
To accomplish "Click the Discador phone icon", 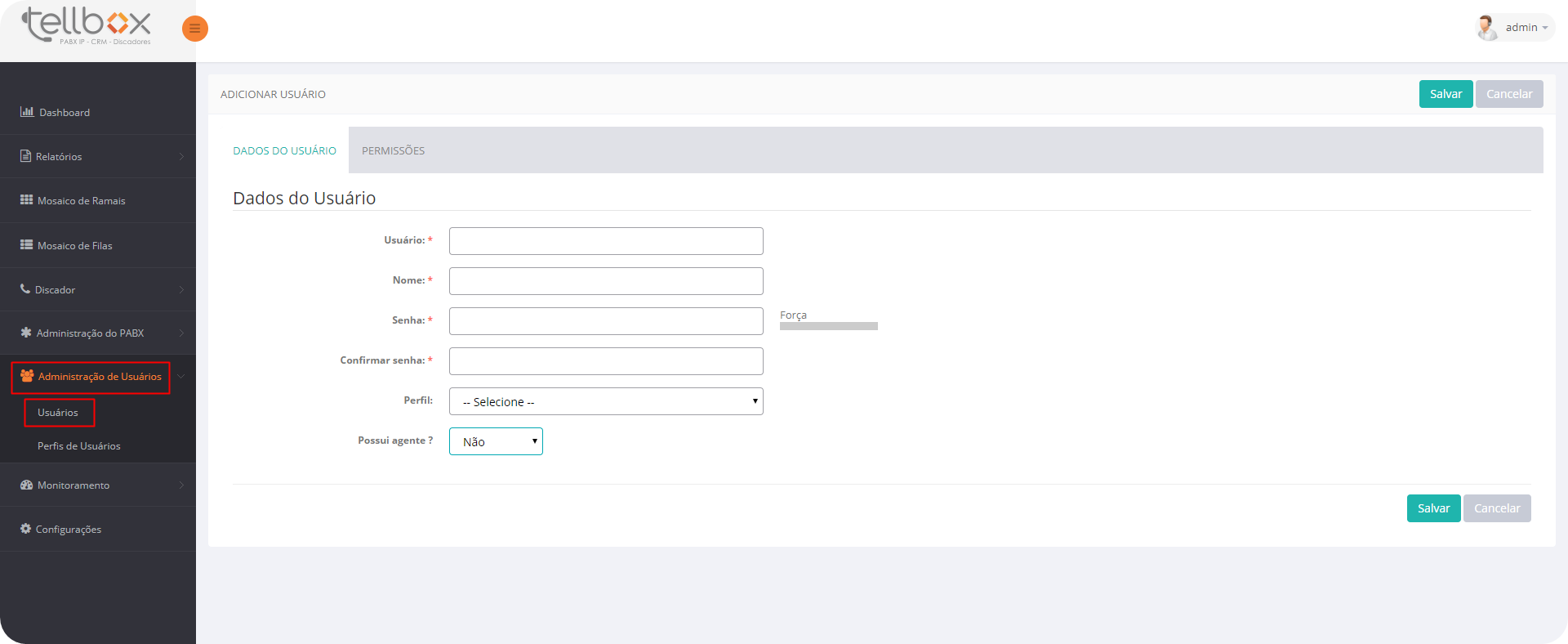I will pos(25,289).
